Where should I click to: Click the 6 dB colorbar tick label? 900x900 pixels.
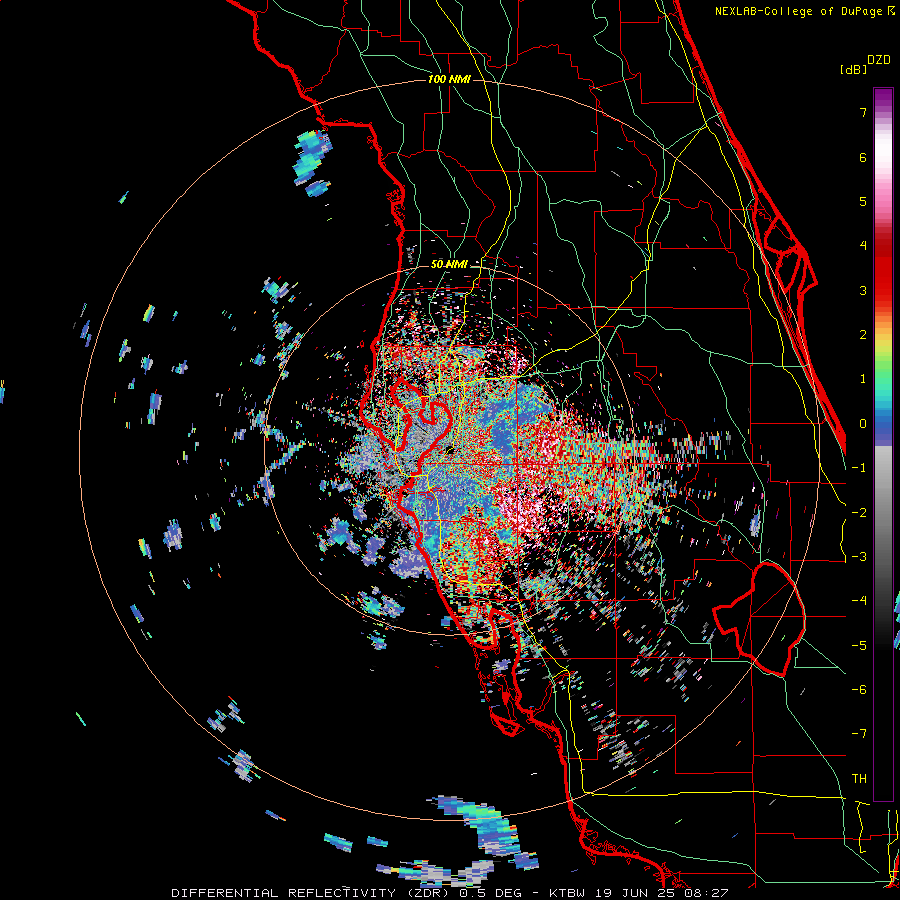click(863, 157)
